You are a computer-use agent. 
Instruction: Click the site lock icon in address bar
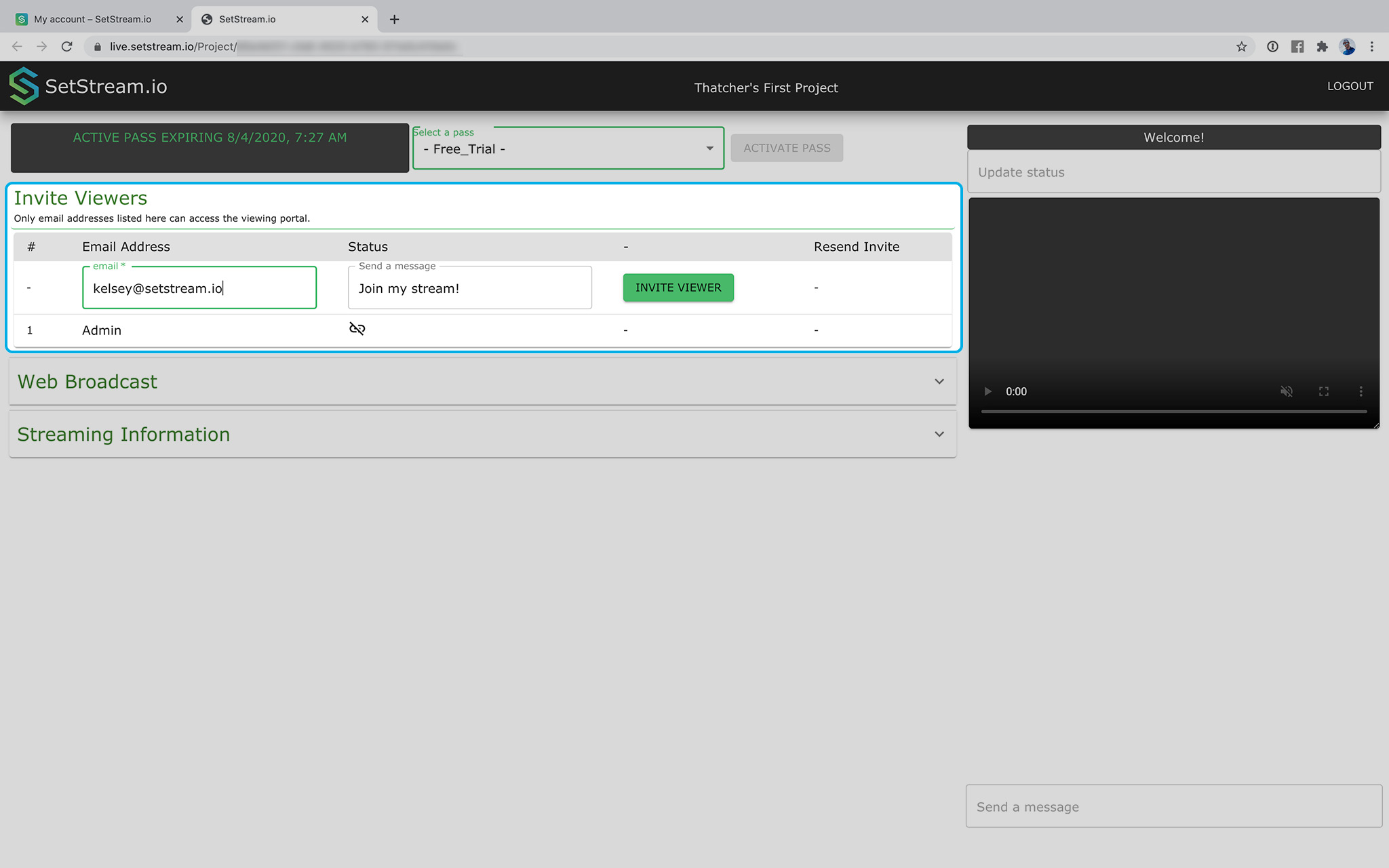click(x=98, y=46)
